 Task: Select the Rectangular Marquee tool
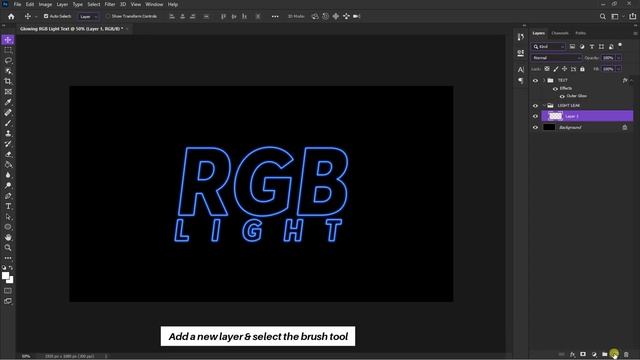pyautogui.click(x=8, y=50)
